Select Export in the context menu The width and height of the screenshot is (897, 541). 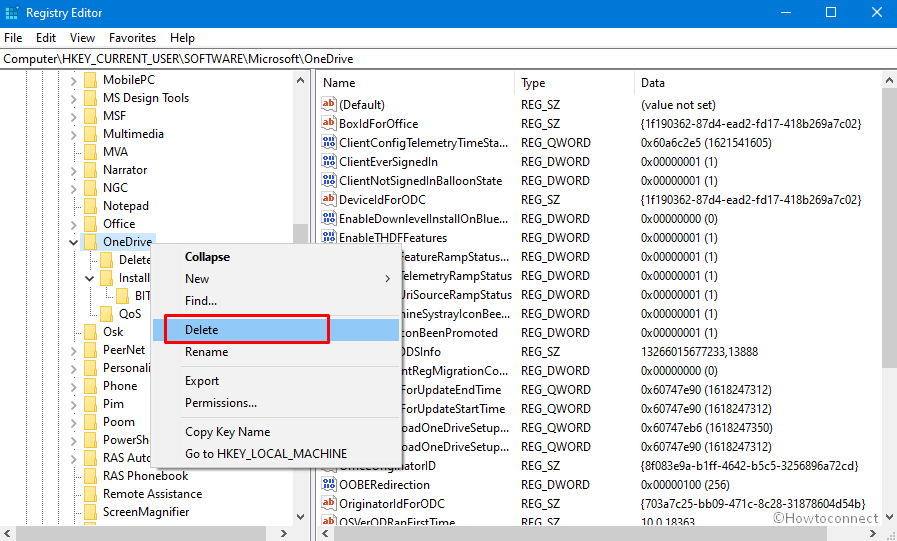(x=276, y=381)
